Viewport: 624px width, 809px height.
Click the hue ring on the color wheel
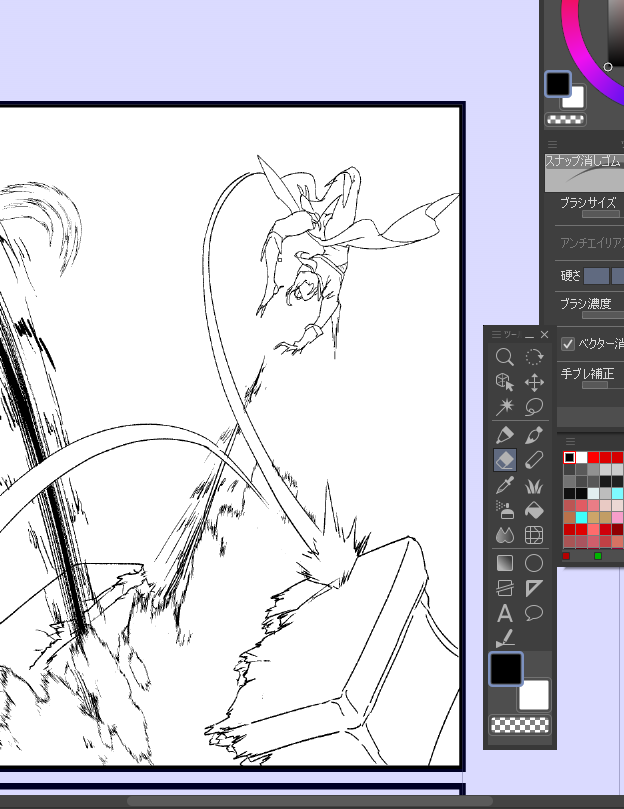pos(578,57)
